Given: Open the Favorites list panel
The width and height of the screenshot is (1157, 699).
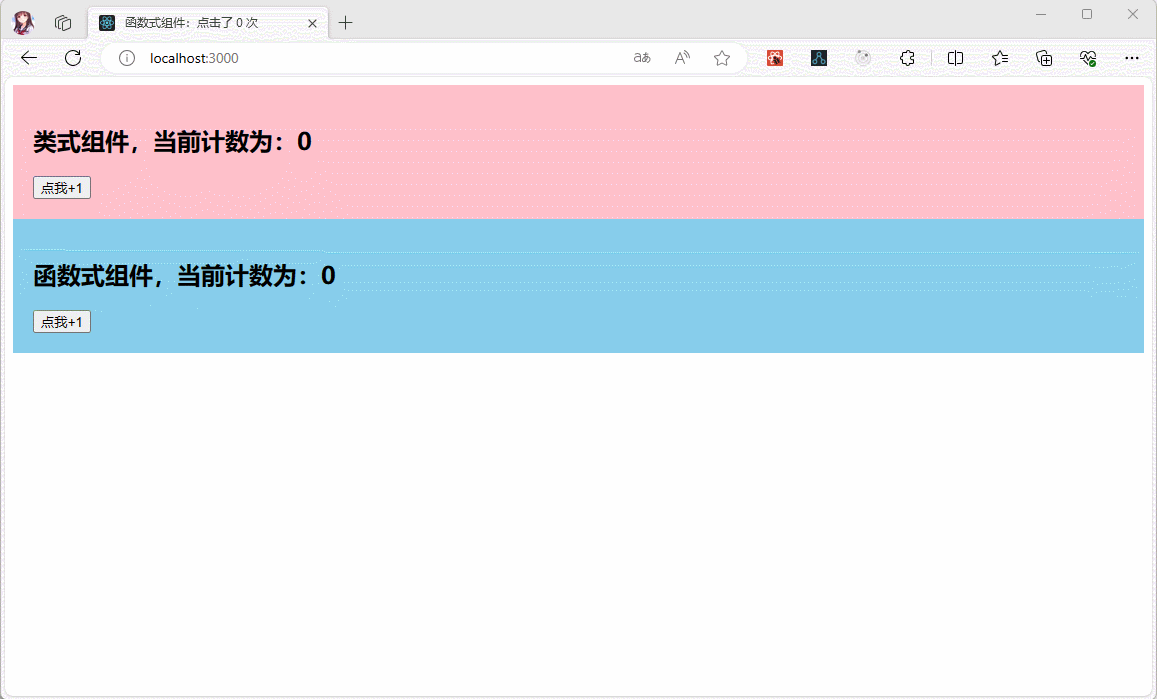Looking at the screenshot, I should coord(1000,58).
